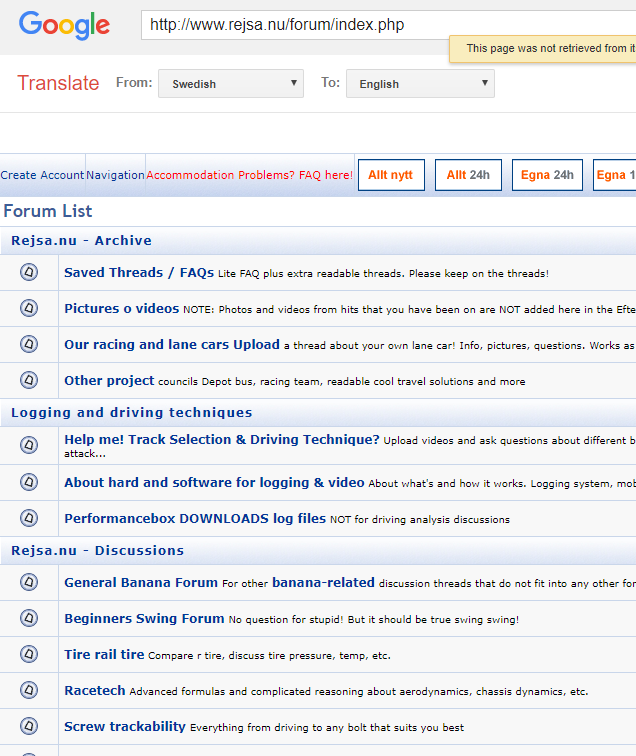
Task: Click forum icon beside Help me! Track Selection
Action: tap(29, 445)
